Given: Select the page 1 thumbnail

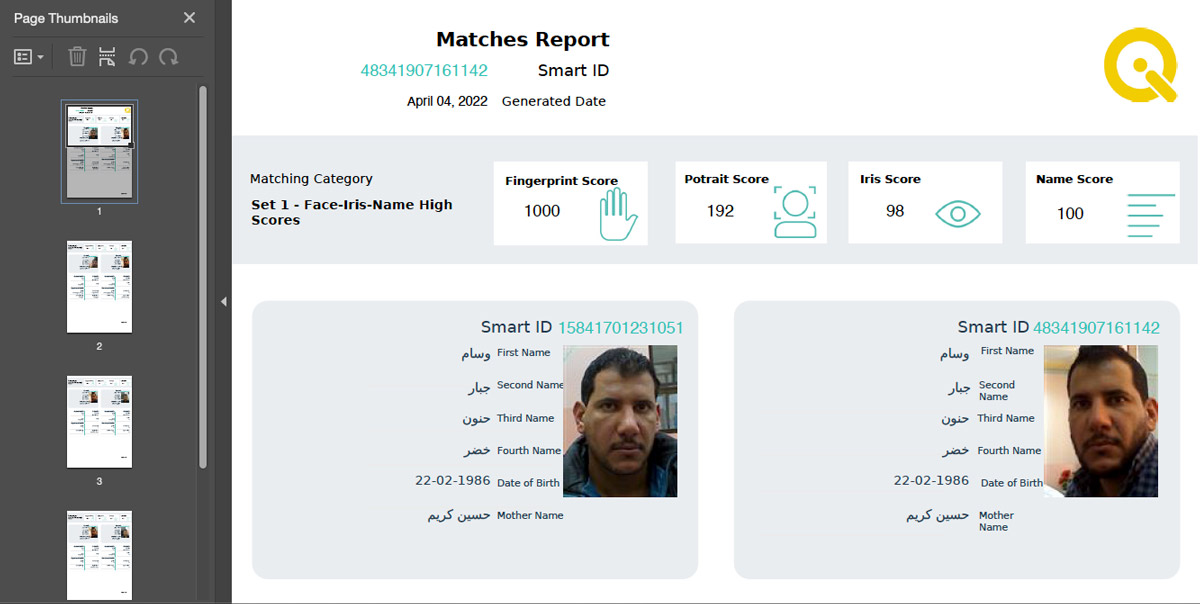Looking at the screenshot, I should pyautogui.click(x=99, y=151).
